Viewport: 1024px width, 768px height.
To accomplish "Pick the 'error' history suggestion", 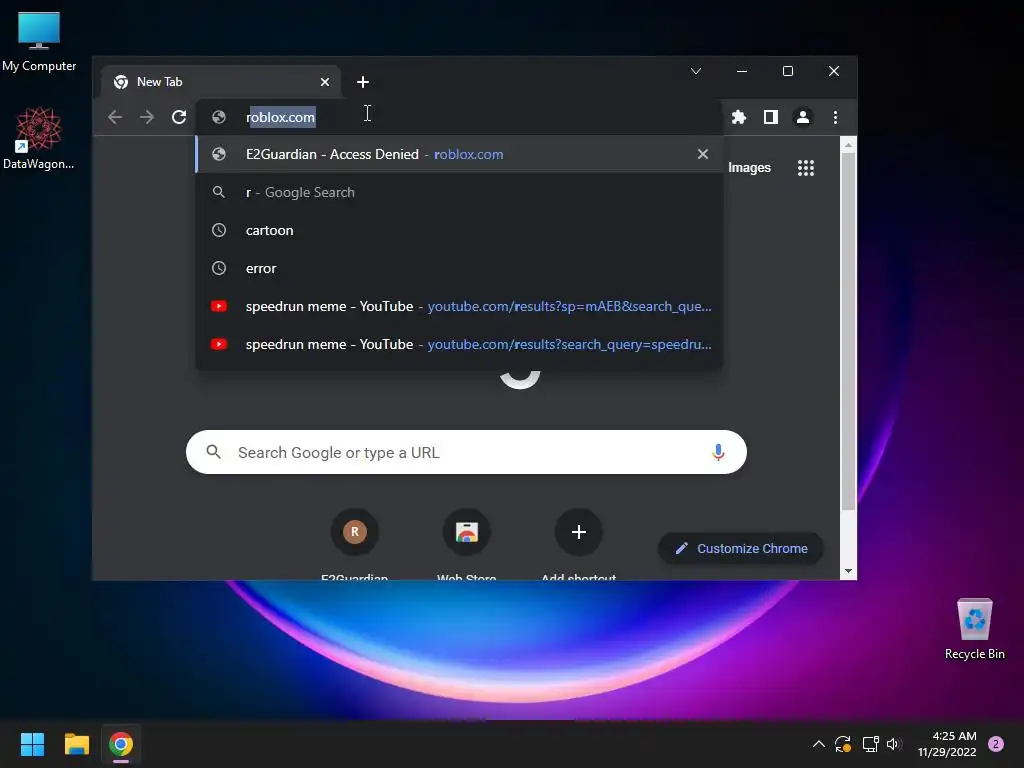I will [x=460, y=268].
